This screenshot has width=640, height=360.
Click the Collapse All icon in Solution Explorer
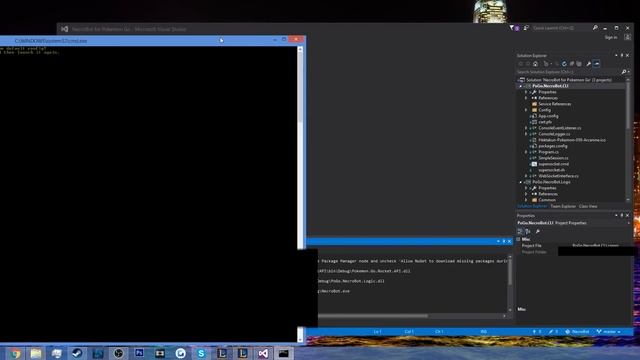(572, 64)
